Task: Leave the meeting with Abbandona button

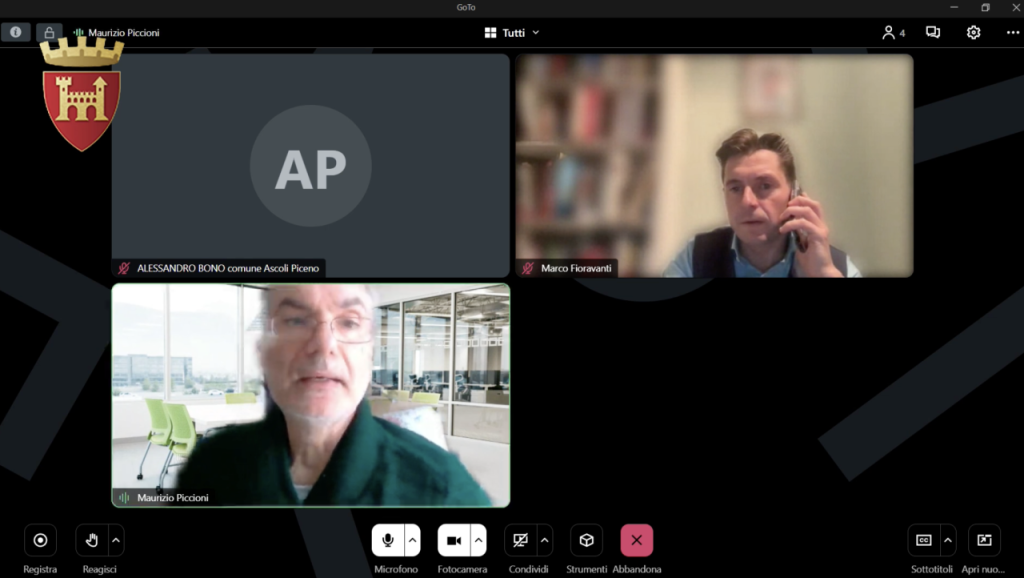Action: (x=636, y=540)
